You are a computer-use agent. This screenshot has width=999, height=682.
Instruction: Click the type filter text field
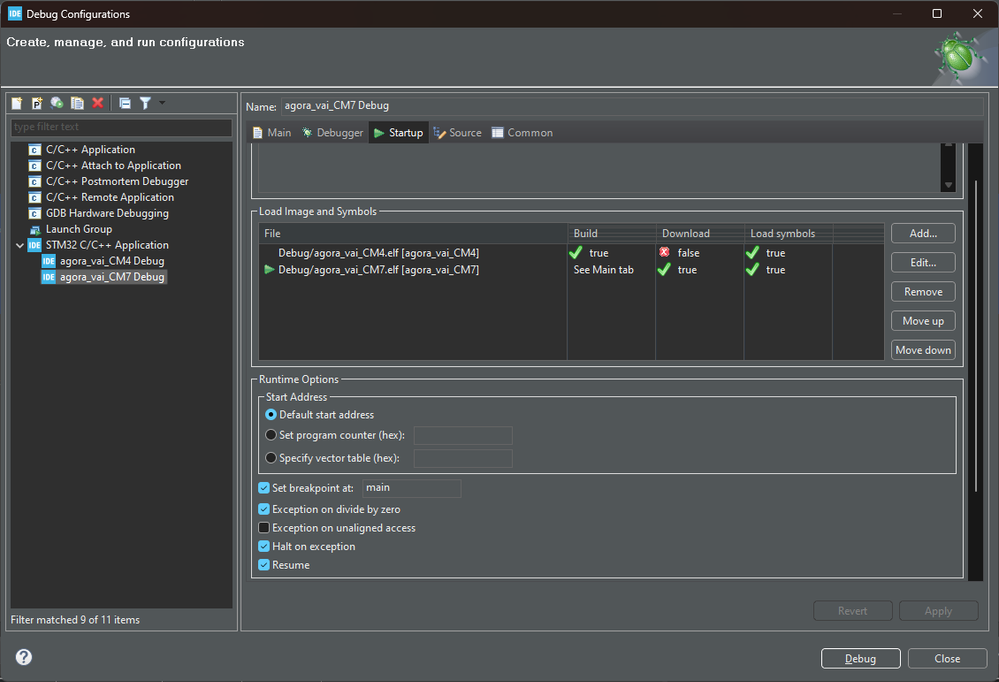[120, 127]
